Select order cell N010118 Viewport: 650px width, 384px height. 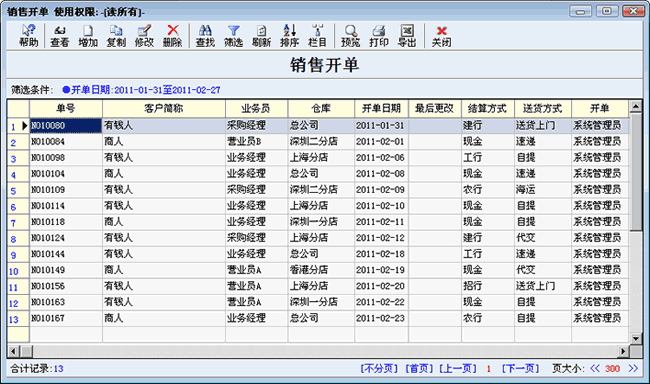click(x=66, y=222)
